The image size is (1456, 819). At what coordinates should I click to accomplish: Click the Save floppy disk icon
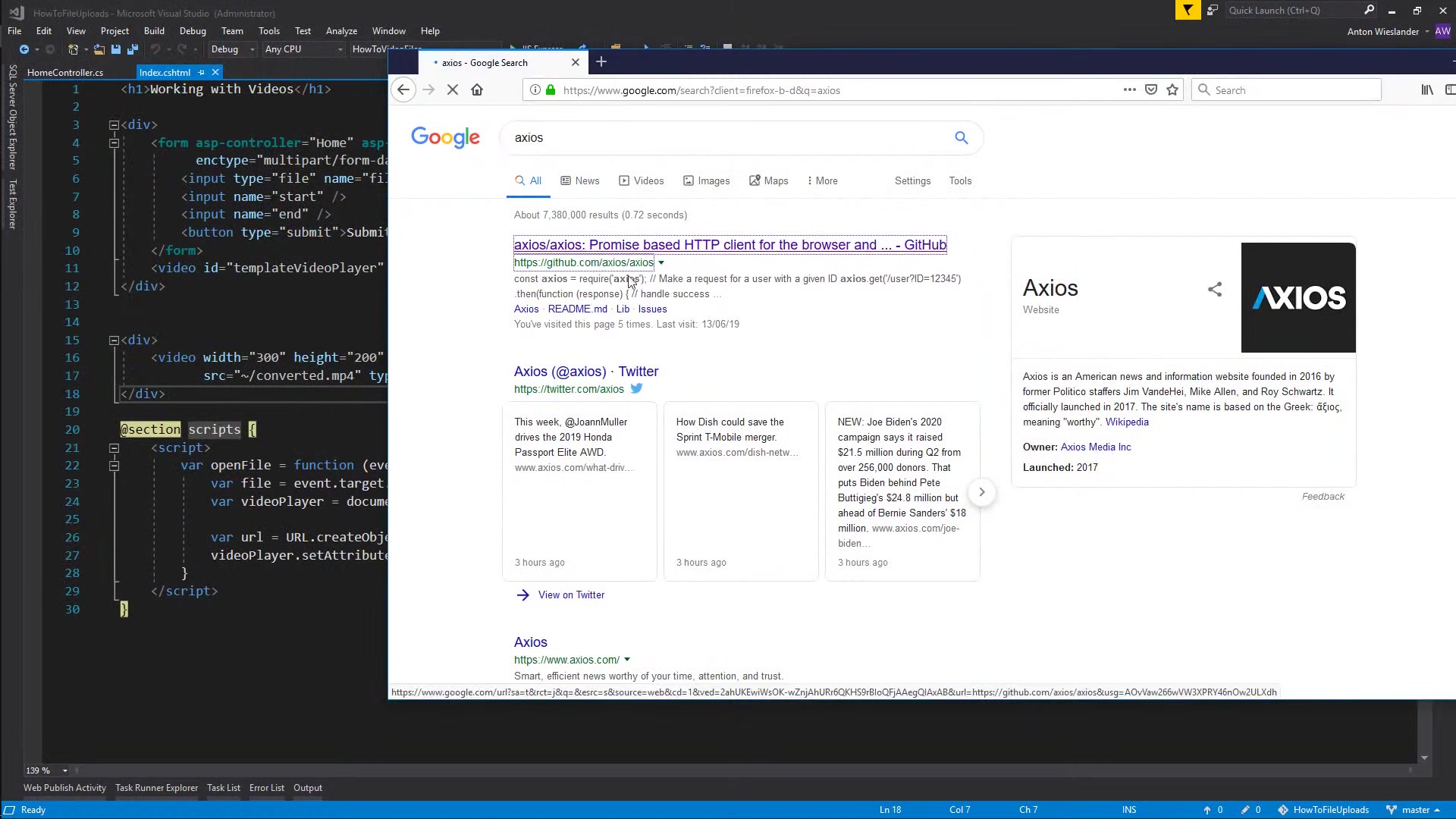click(116, 49)
